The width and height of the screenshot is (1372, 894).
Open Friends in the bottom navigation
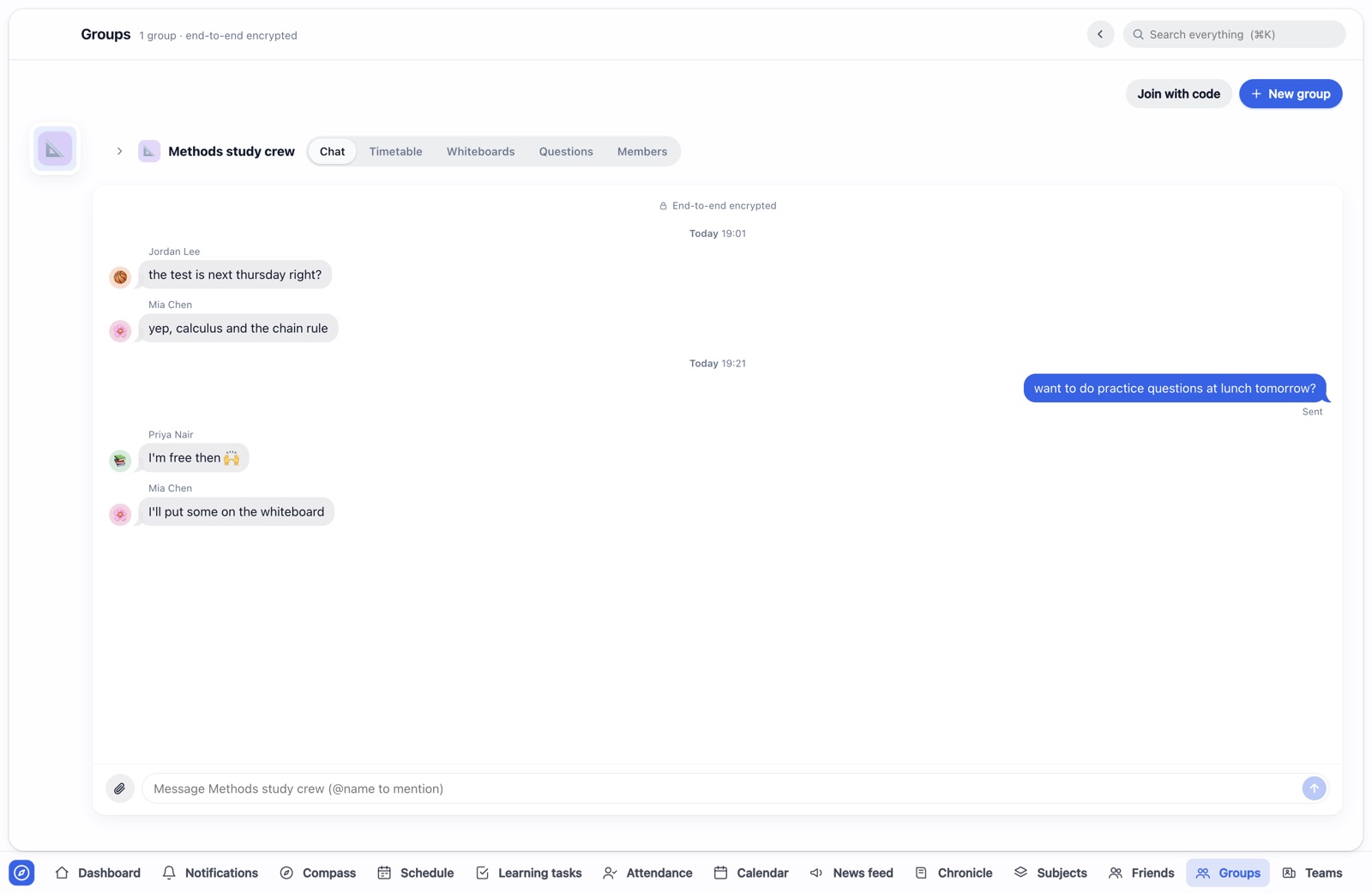coord(1141,873)
